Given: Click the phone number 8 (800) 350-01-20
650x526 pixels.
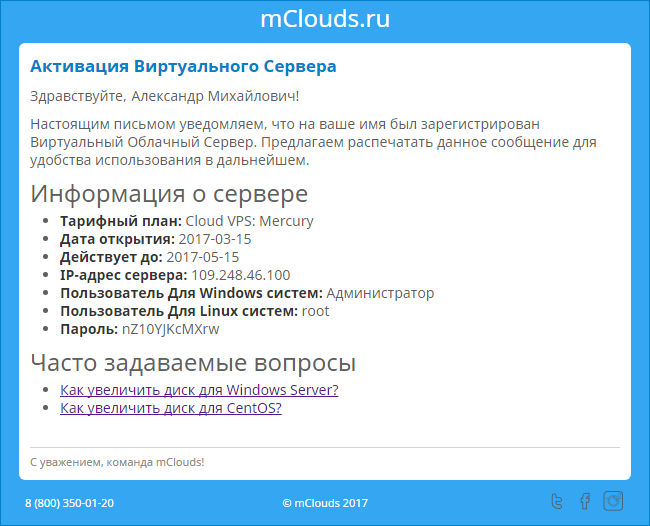Looking at the screenshot, I should (69, 503).
